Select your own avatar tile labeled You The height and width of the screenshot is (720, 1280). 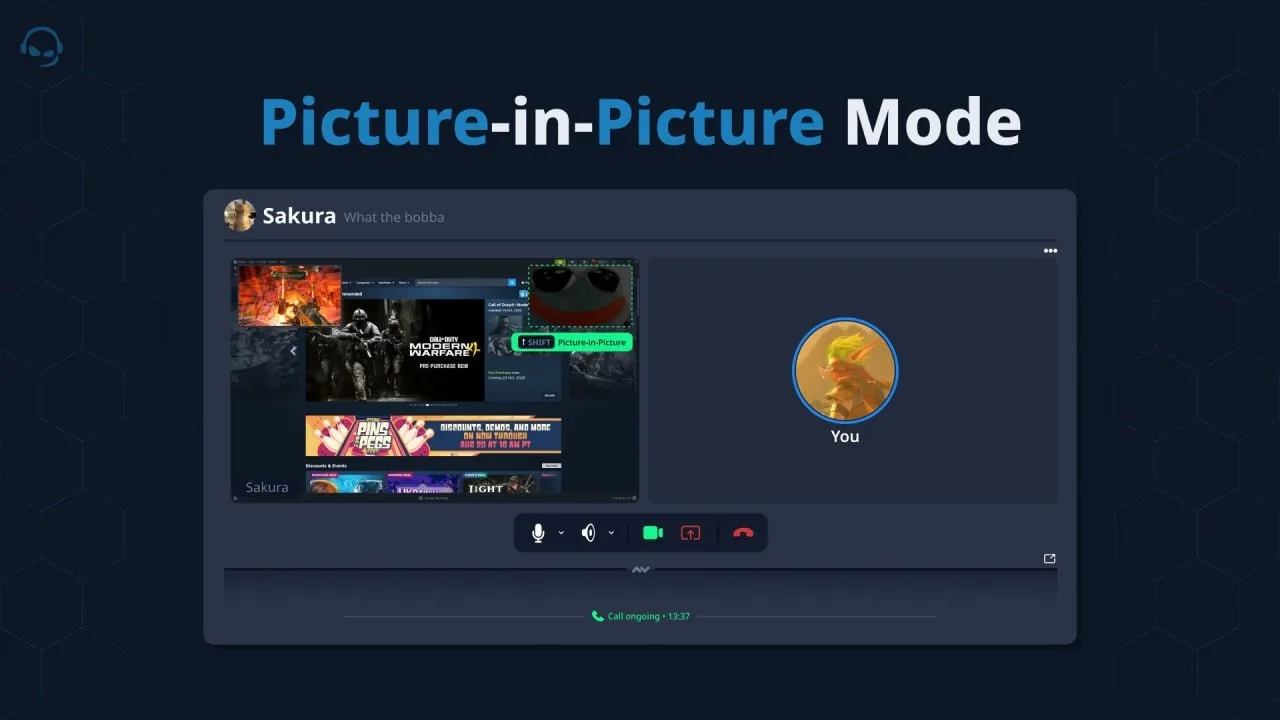point(845,371)
